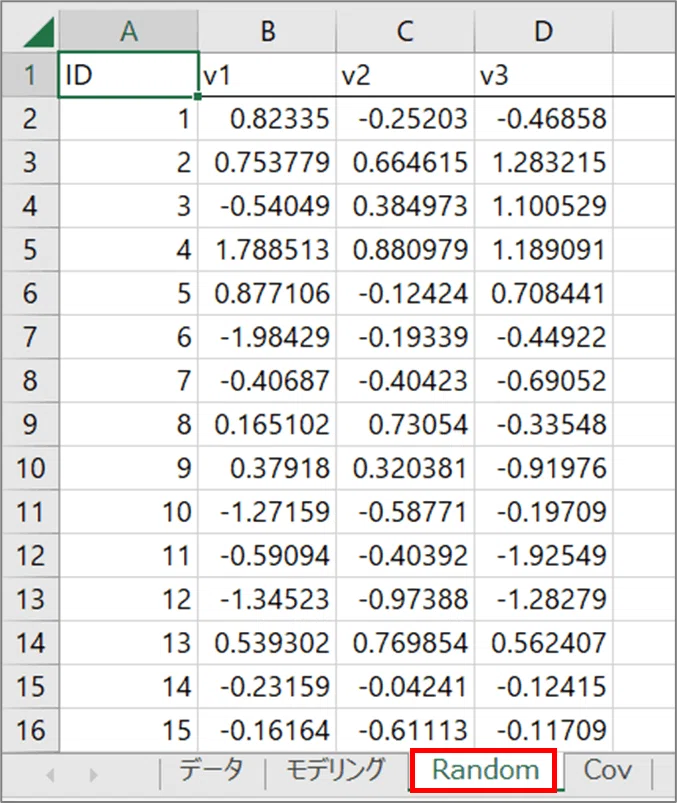Click cell containing 0.320381
This screenshot has height=803, width=677.
click(406, 468)
